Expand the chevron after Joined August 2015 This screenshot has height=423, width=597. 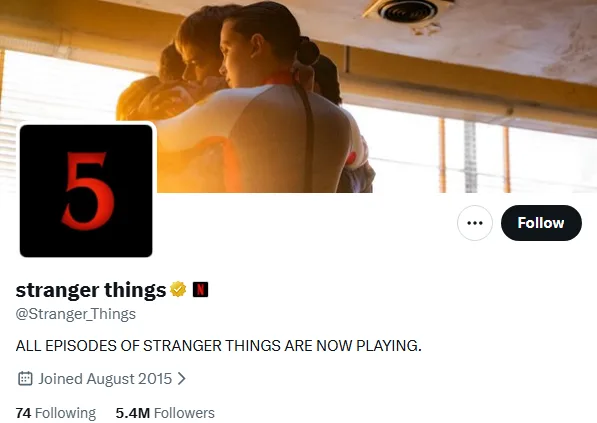182,378
